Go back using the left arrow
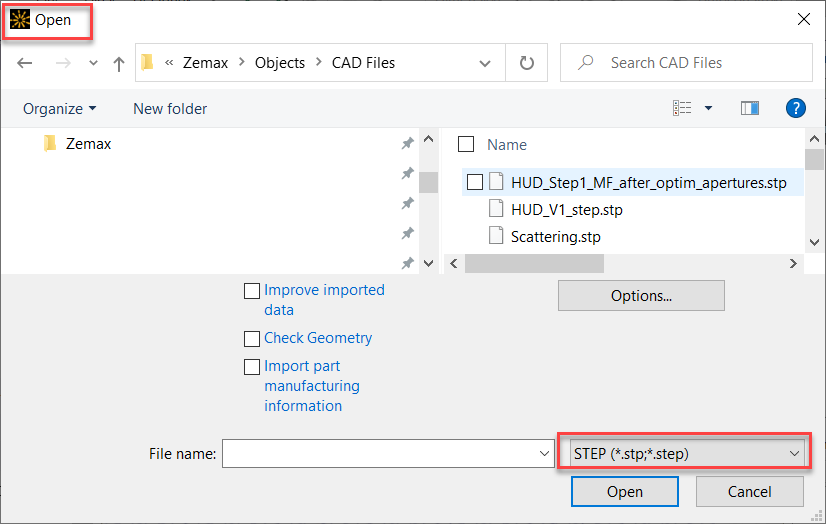Image resolution: width=826 pixels, height=524 pixels. [25, 63]
